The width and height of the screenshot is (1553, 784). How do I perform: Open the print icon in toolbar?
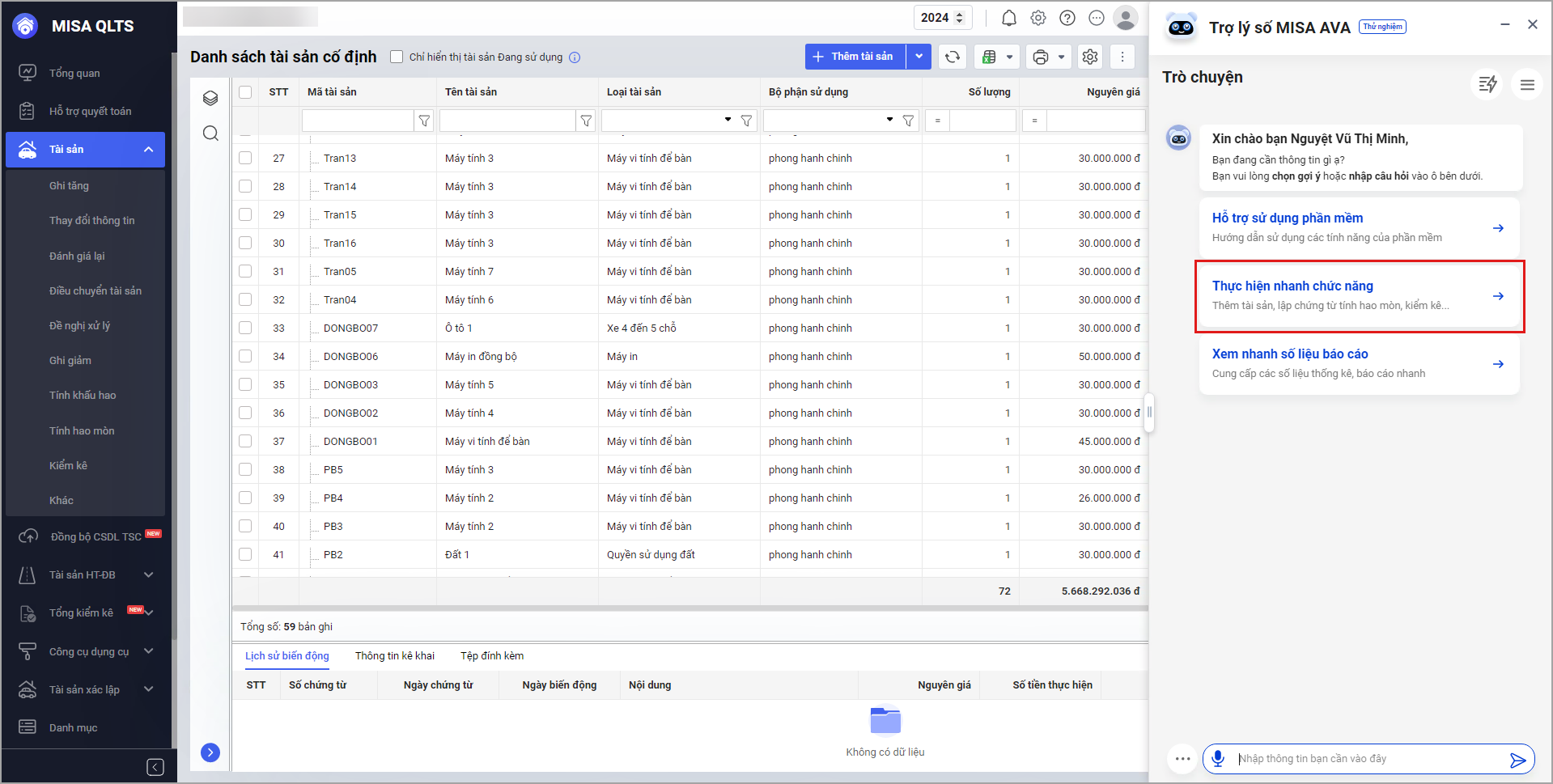pos(1041,57)
